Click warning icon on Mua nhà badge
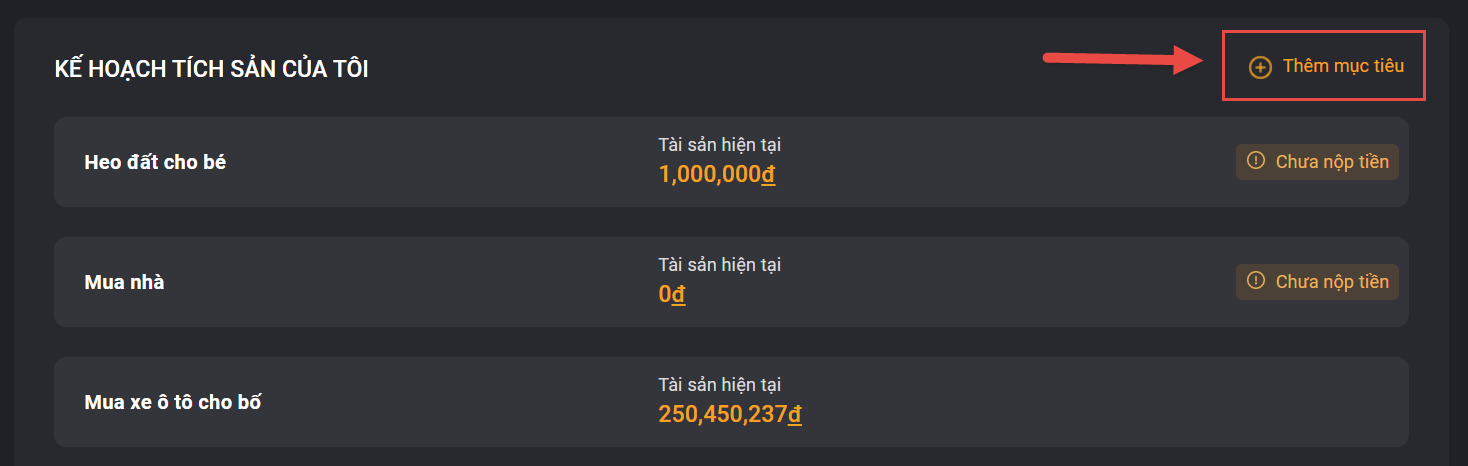 click(x=1256, y=281)
